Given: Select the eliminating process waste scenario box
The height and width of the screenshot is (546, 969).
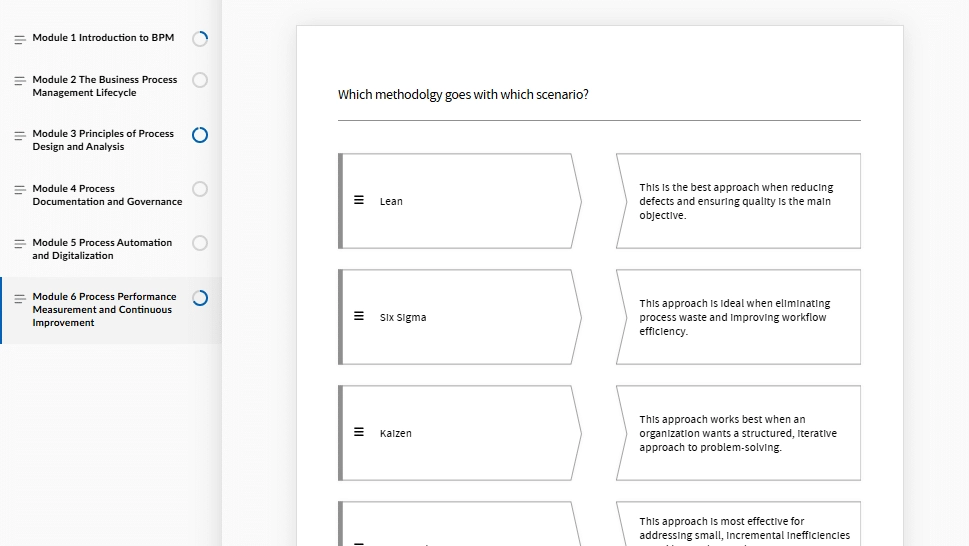Looking at the screenshot, I should coord(738,317).
